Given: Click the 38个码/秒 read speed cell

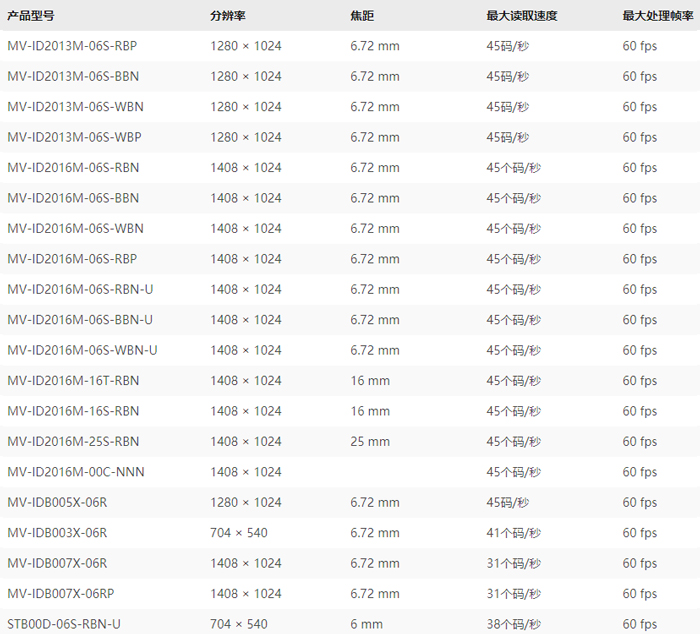Looking at the screenshot, I should [513, 624].
